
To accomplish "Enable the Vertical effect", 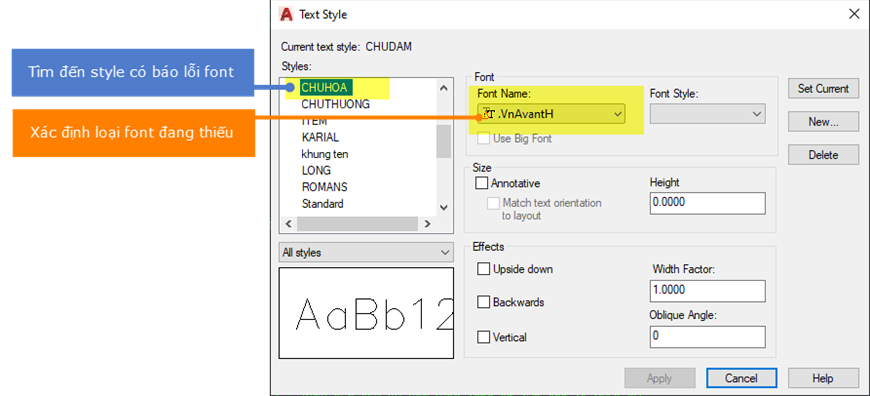I will pos(484,337).
